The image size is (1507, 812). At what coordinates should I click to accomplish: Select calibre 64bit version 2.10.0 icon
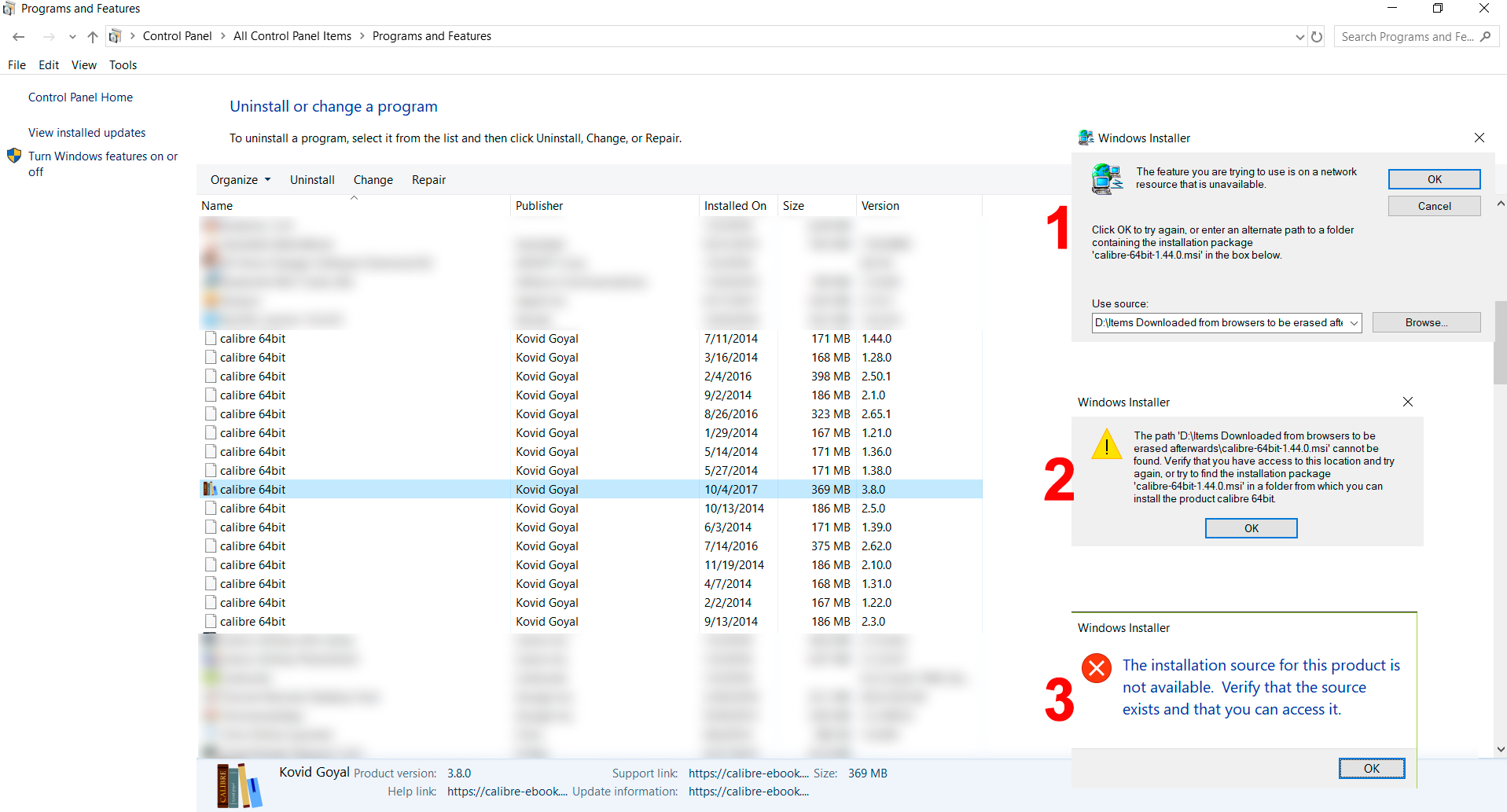click(x=211, y=565)
